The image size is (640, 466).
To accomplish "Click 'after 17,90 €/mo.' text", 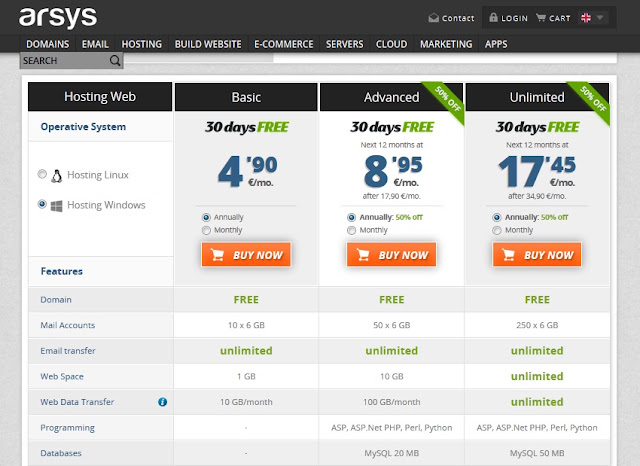I will pyautogui.click(x=391, y=196).
